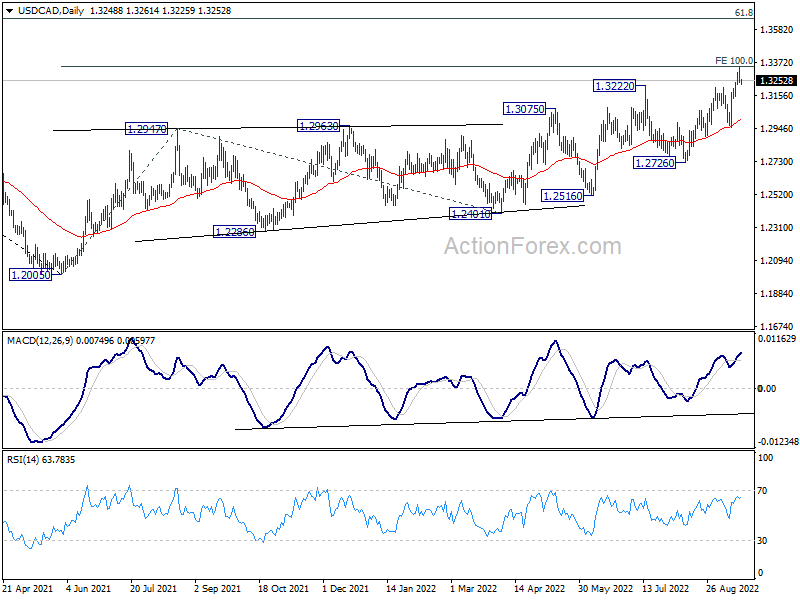Click the RSI 70 level axis value
Image resolution: width=800 pixels, height=600 pixels.
[767, 491]
